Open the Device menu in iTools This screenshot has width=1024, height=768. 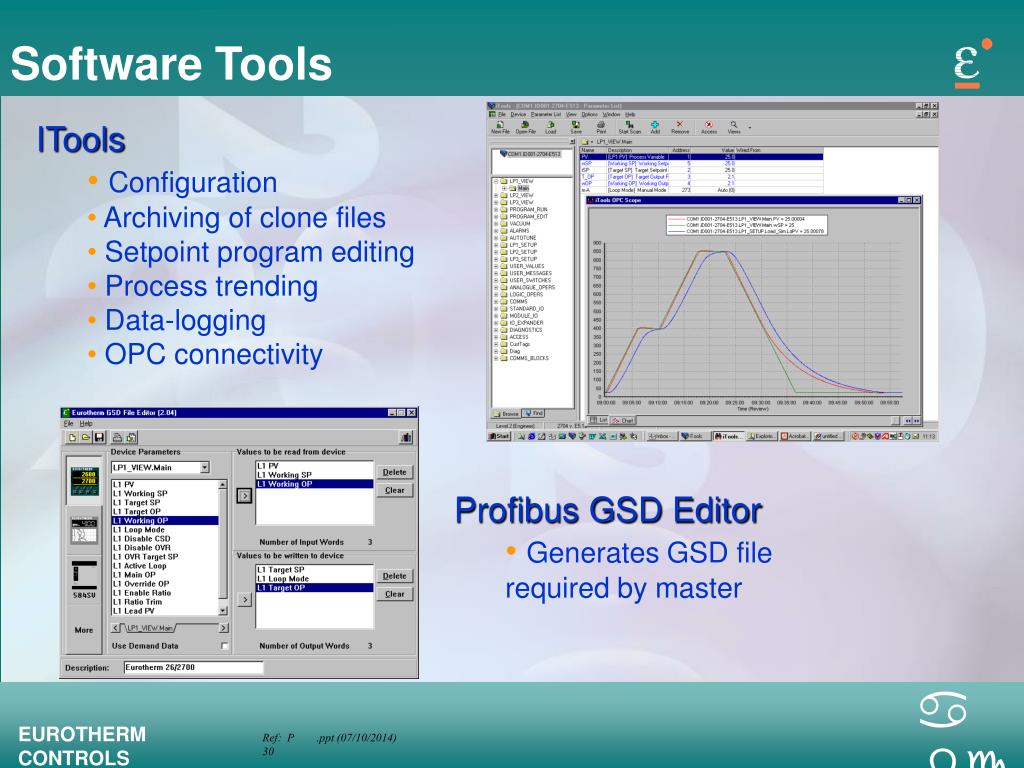coord(518,114)
